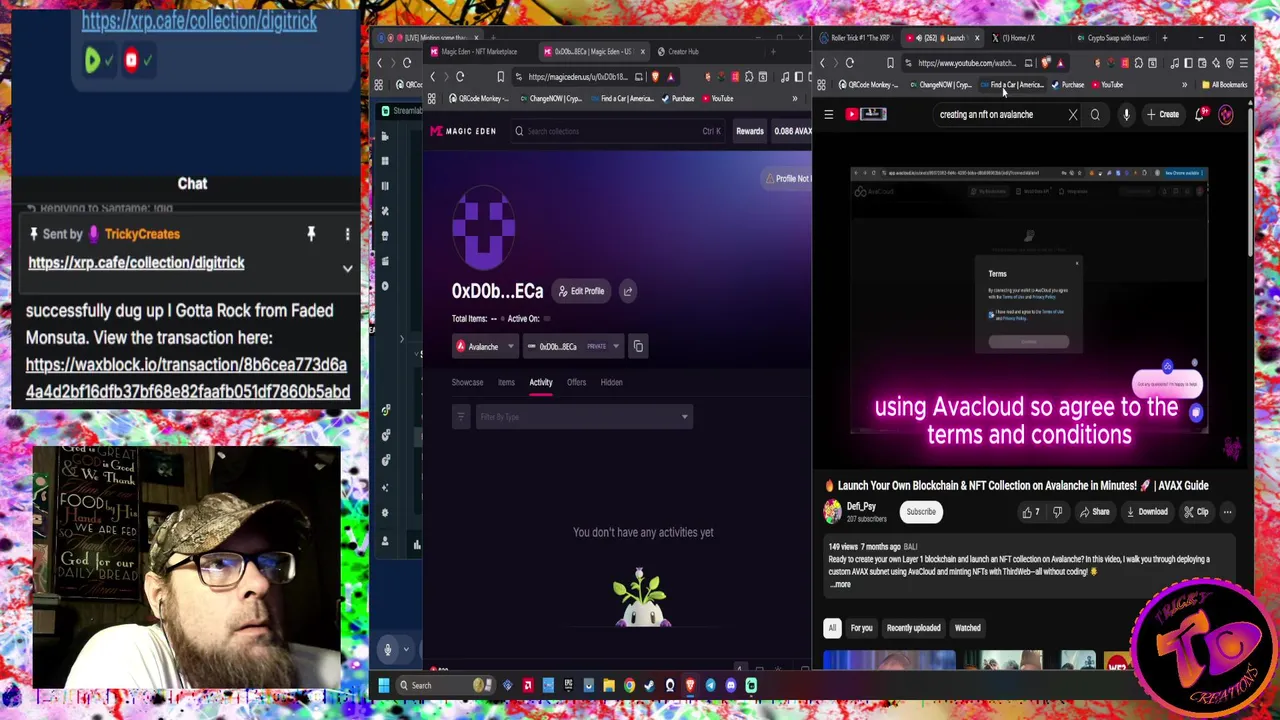
Task: Switch to Home / X browser tab
Action: [x=1017, y=38]
